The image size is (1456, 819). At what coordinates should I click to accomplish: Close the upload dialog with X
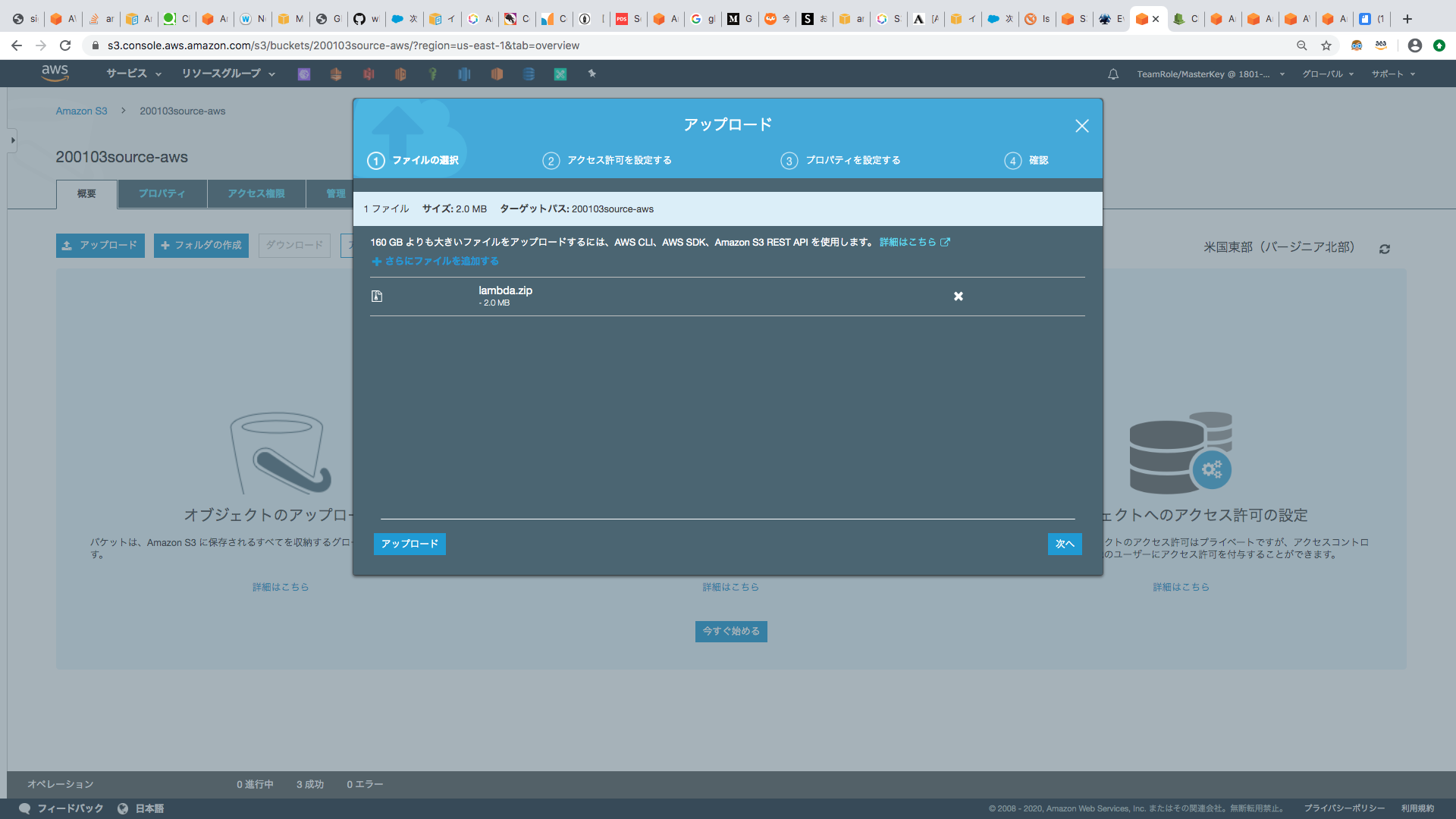[x=1082, y=126]
